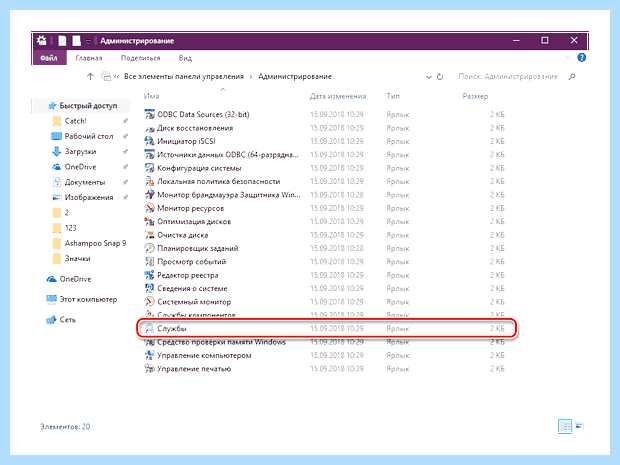This screenshot has height=465, width=620.
Task: Open pinned OneDrive under Быстрый доступ
Action: coord(80,167)
